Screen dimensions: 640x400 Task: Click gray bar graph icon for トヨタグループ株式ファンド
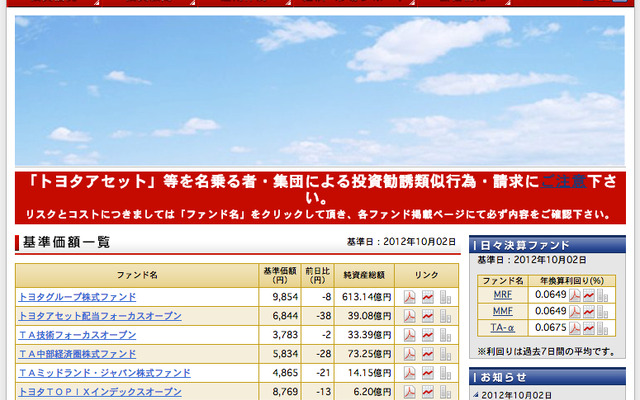[445, 297]
